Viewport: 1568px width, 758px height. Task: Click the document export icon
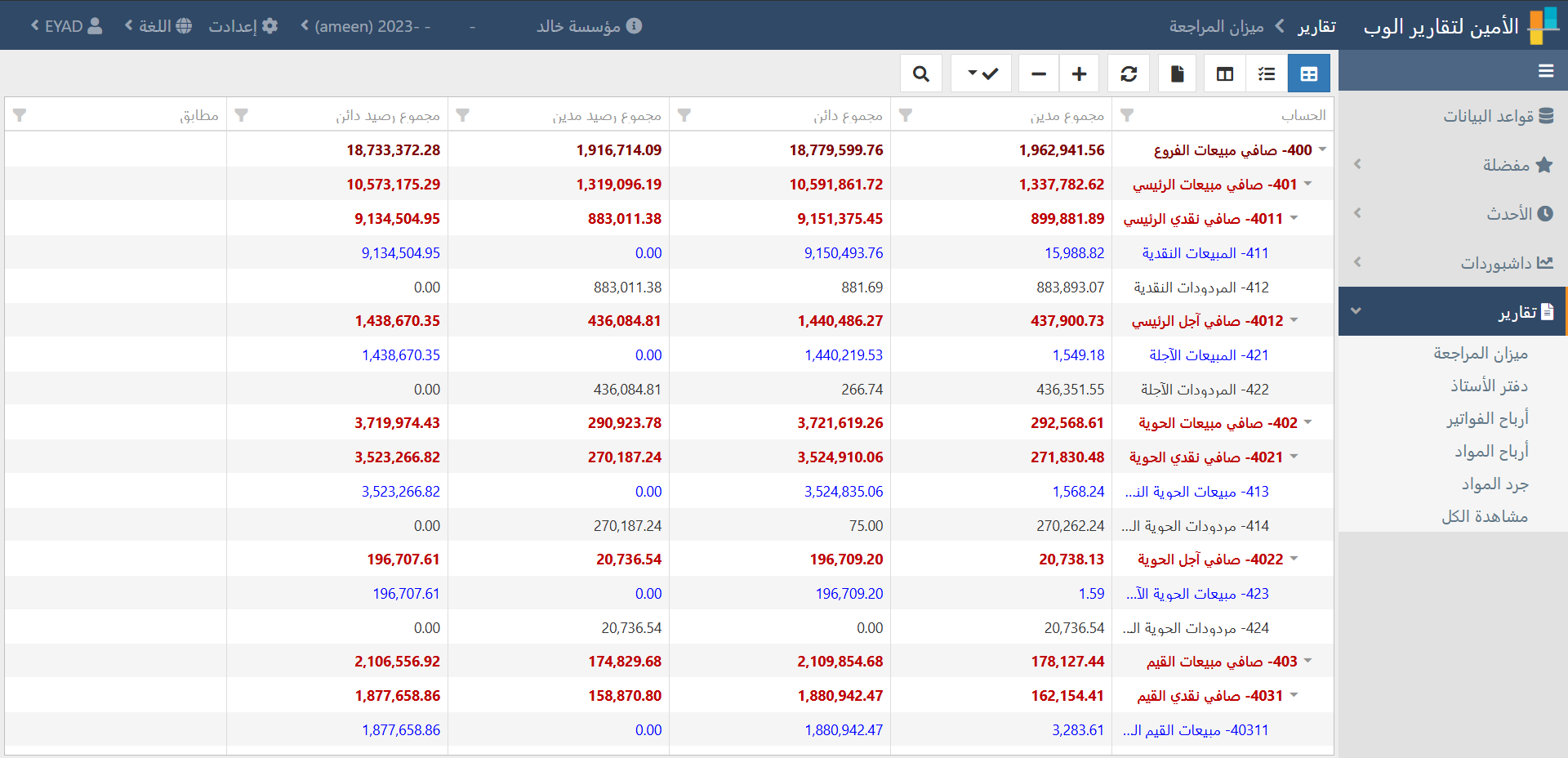pyautogui.click(x=1177, y=74)
